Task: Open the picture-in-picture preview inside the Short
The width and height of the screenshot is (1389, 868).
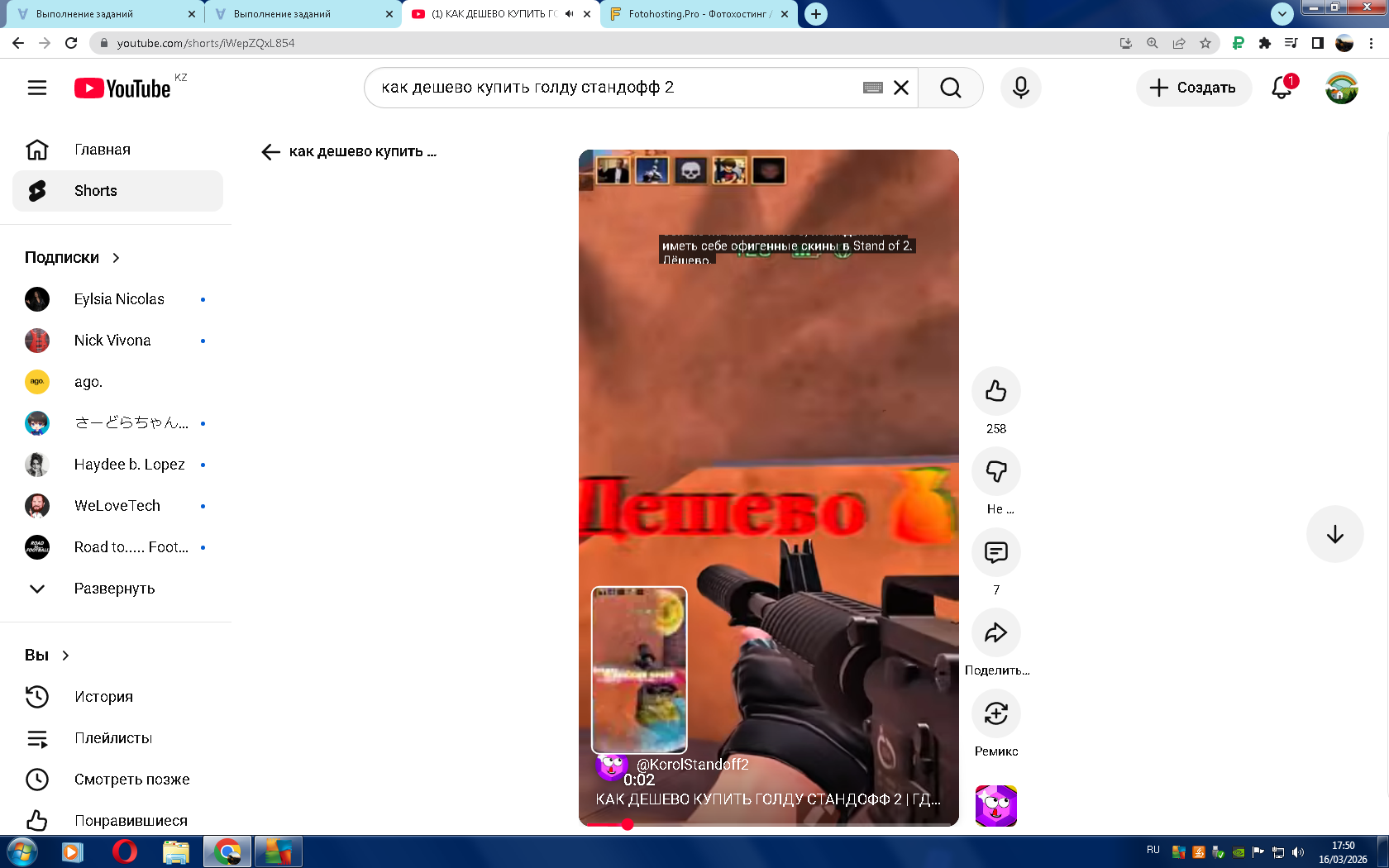Action: pyautogui.click(x=639, y=670)
